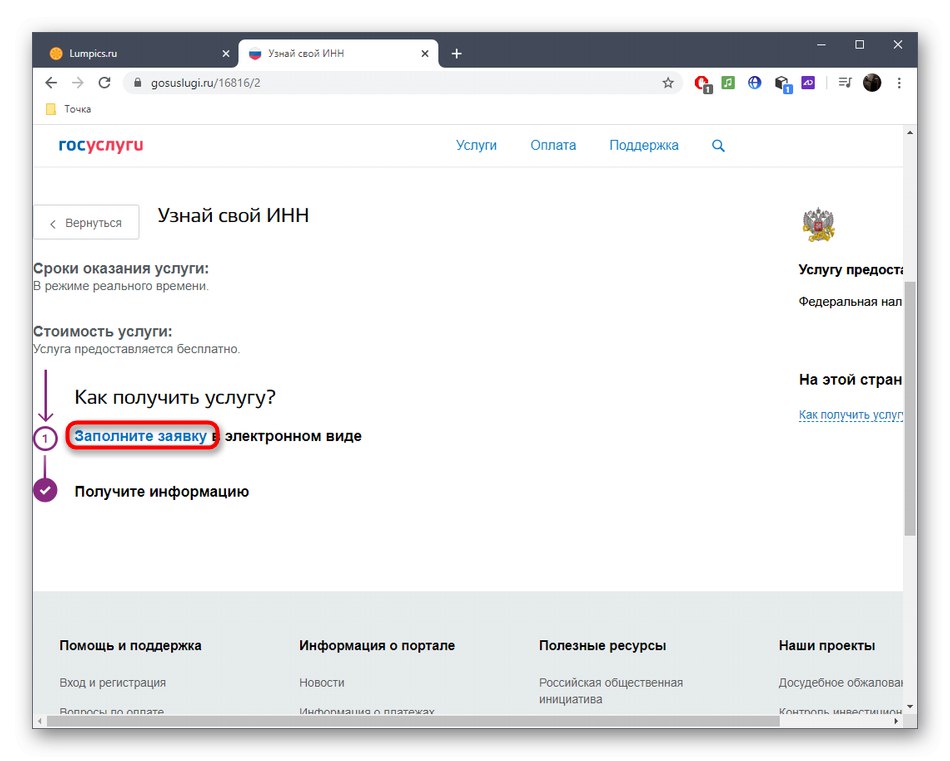
Task: Close the Узнай свой ИНН tab
Action: 425,54
